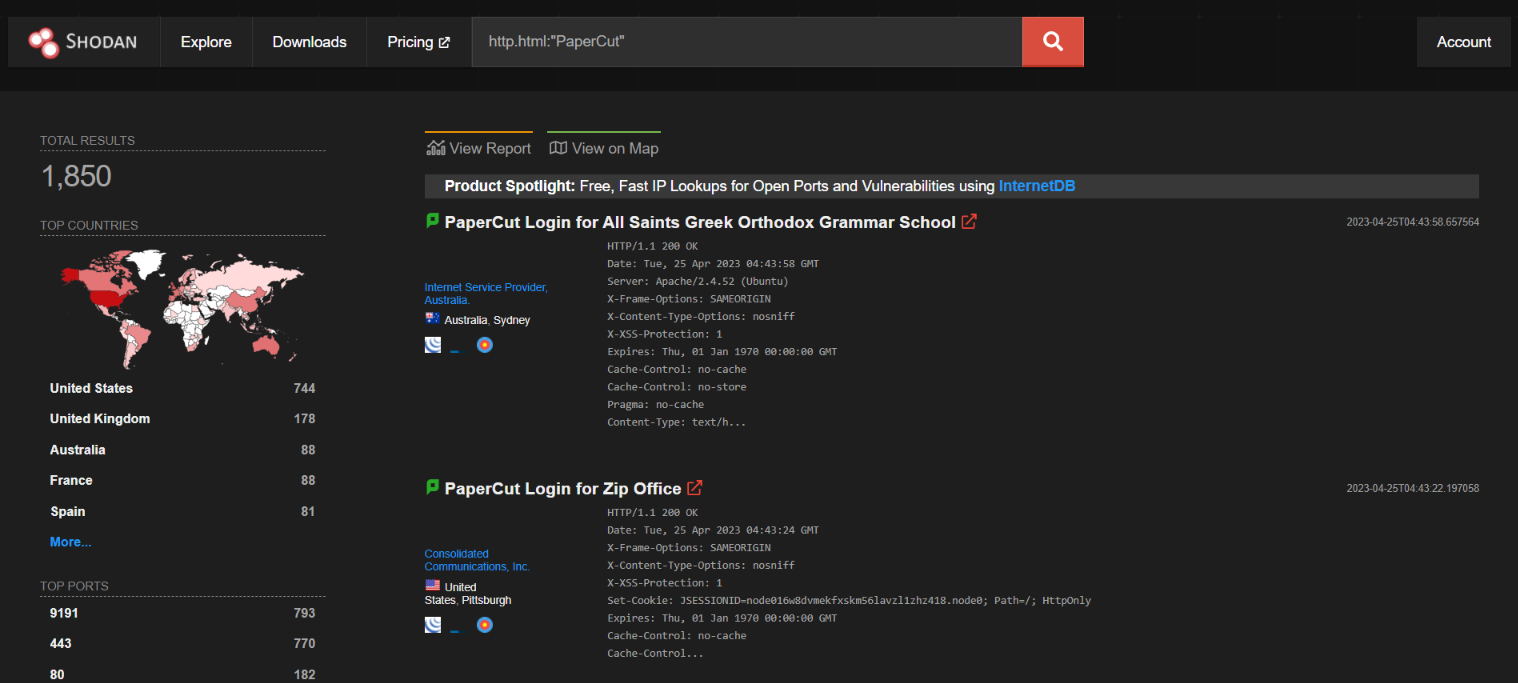Screen dimensions: 1518x683
Task: Click the Set-Cookie JSESSIONID header line
Action: click(849, 600)
